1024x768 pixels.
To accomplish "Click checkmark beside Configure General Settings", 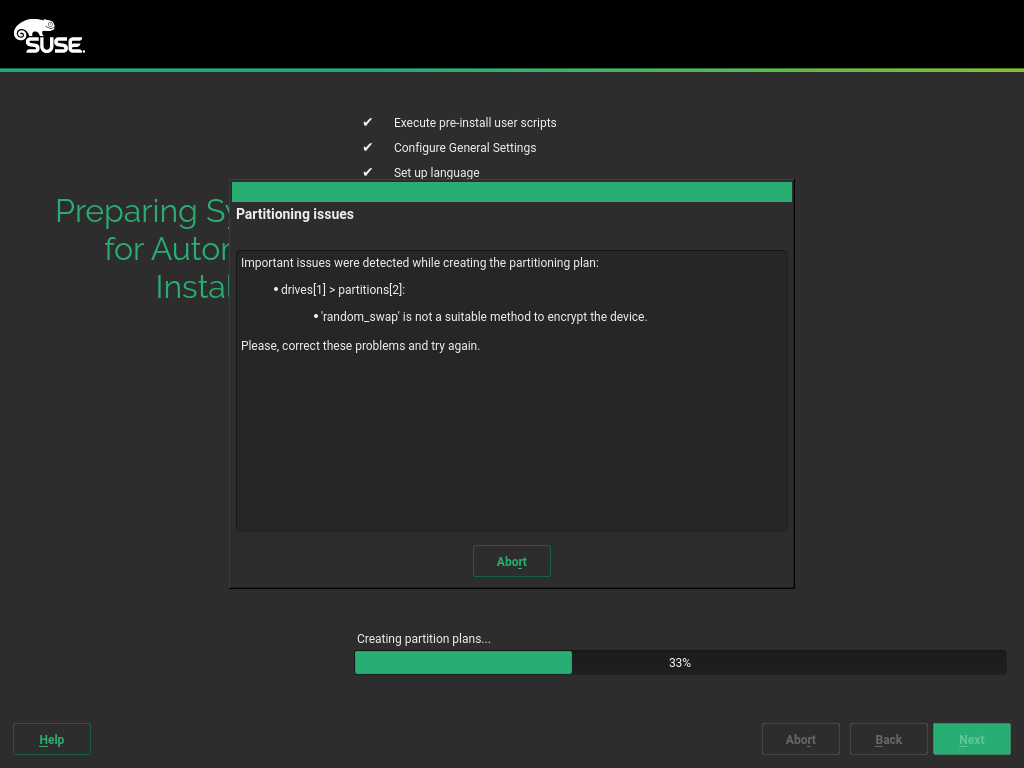I will tap(367, 148).
